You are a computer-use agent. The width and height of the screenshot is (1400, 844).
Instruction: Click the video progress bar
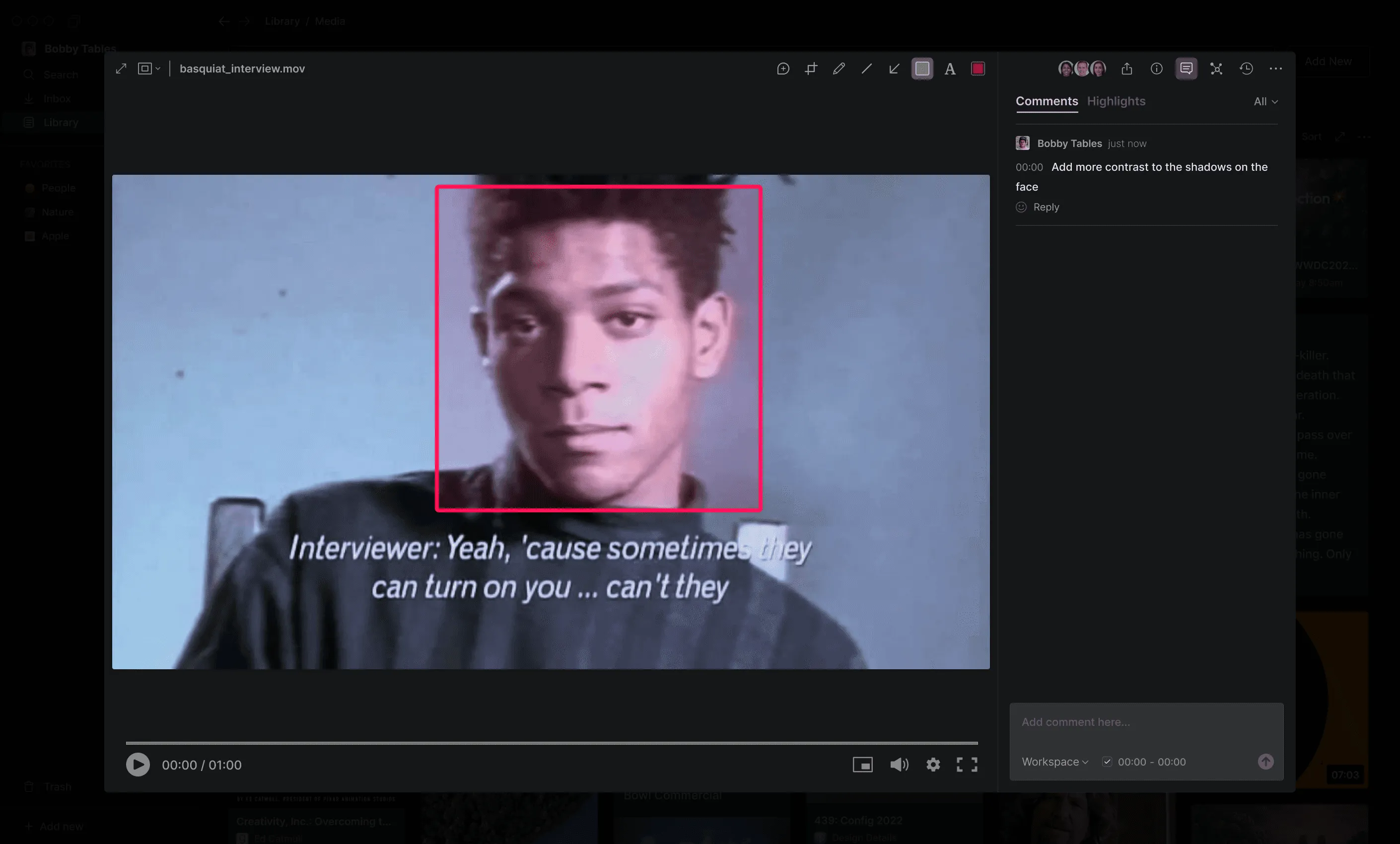click(551, 743)
